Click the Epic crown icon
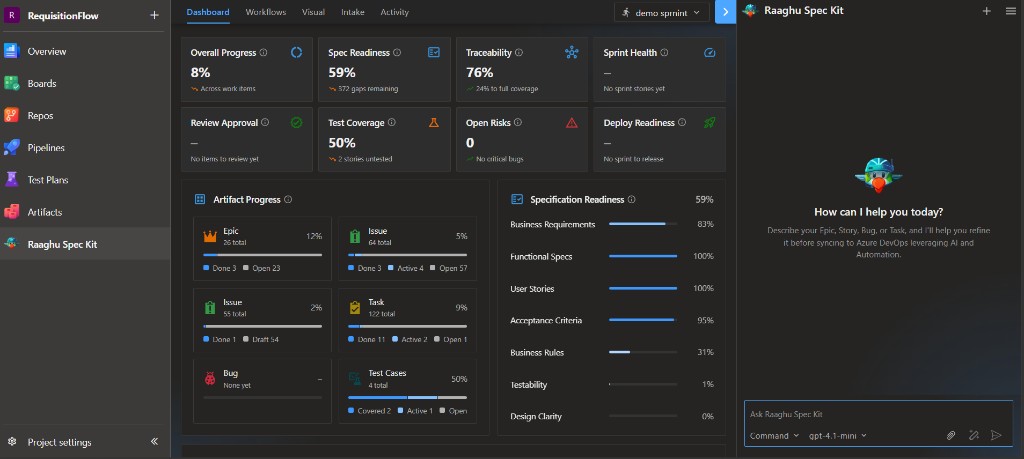 click(210, 236)
